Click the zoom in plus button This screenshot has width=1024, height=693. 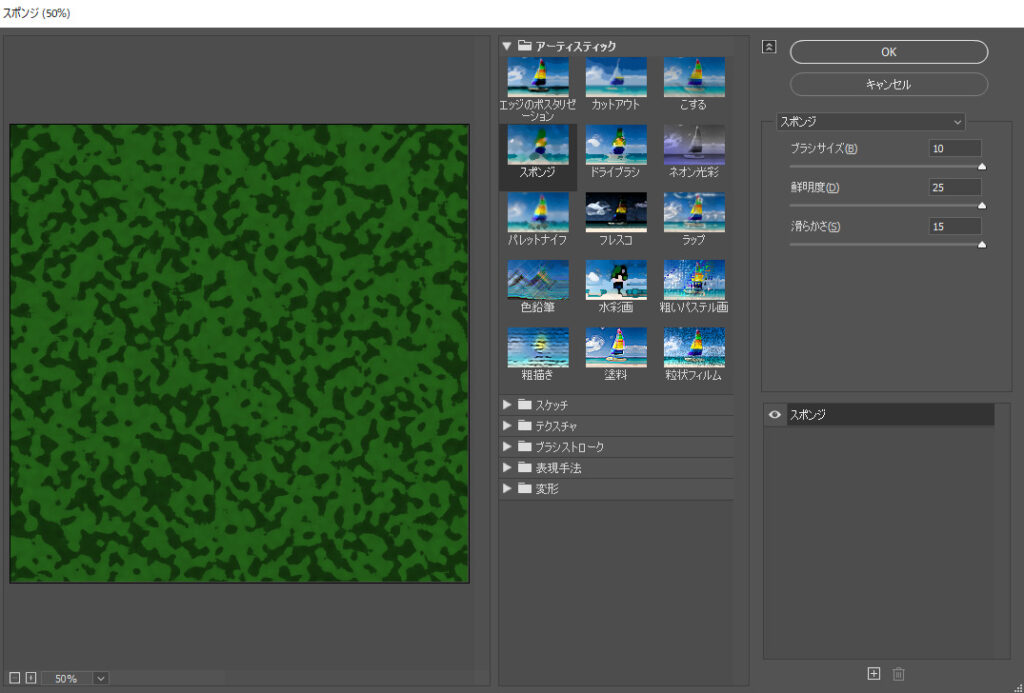tap(31, 678)
